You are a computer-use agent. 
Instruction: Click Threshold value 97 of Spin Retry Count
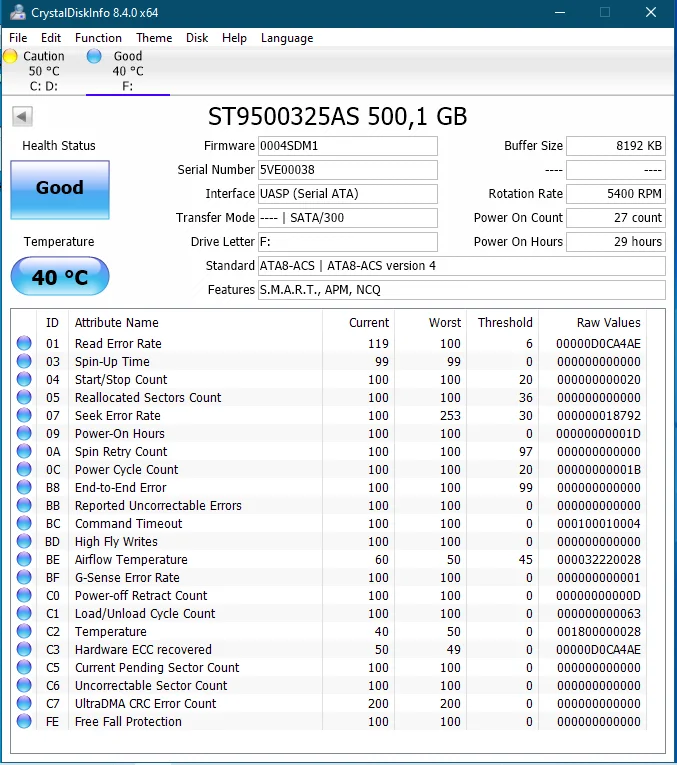click(x=525, y=451)
